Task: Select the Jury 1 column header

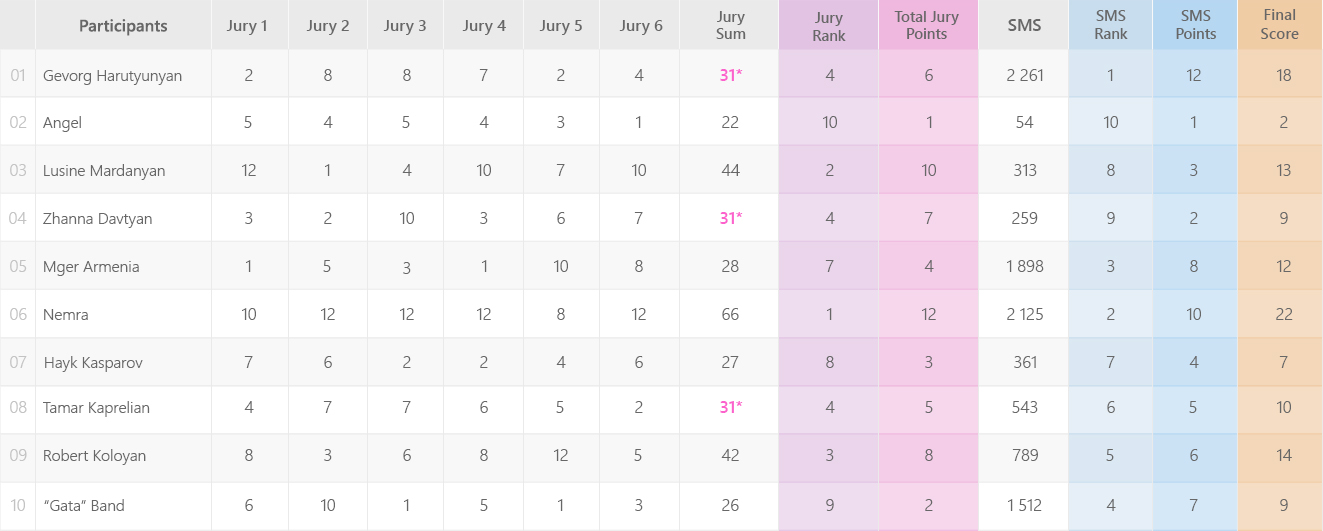Action: [x=249, y=26]
